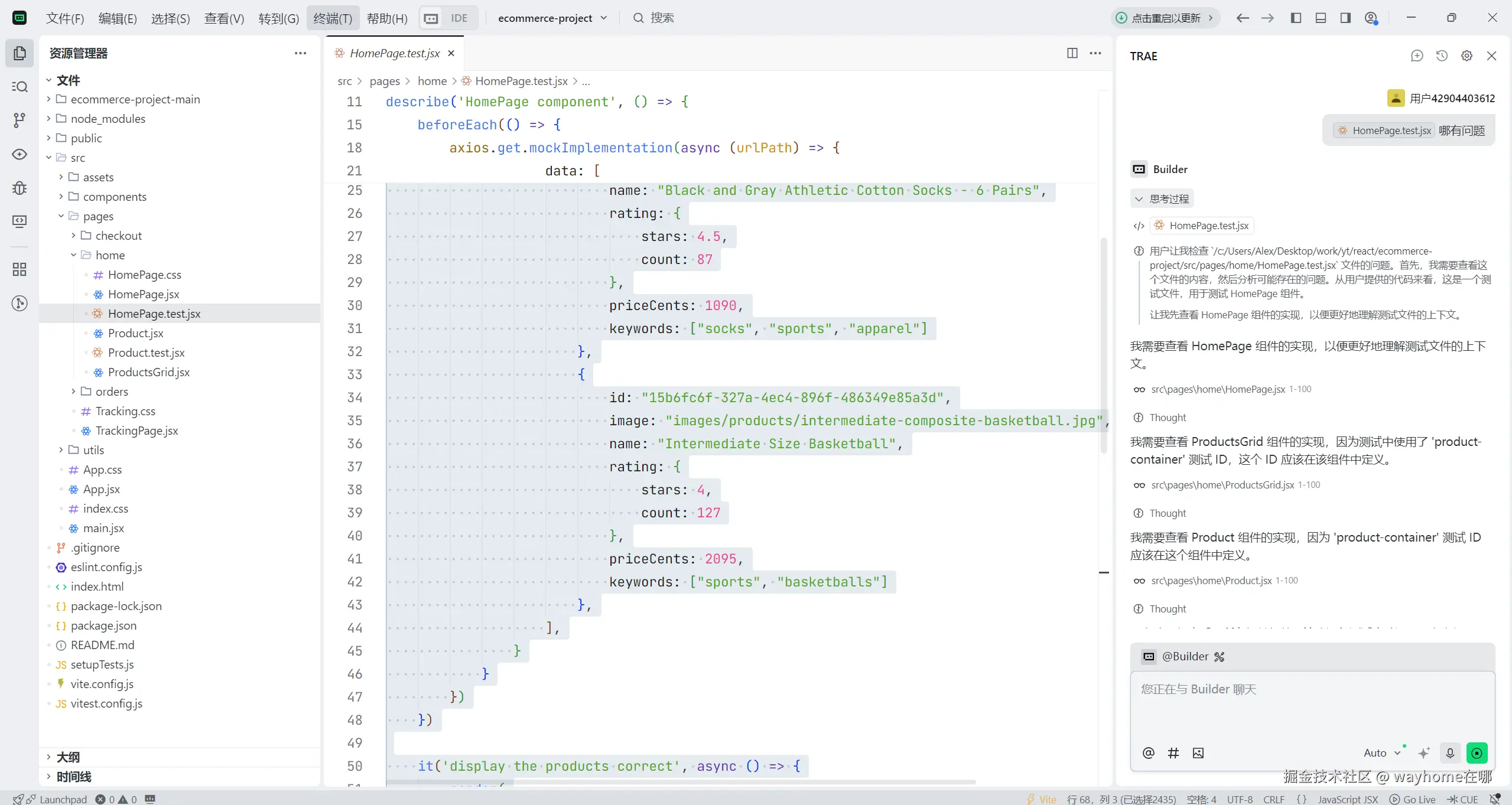Open Source Control view in activity bar
The width and height of the screenshot is (1512, 805).
[19, 120]
